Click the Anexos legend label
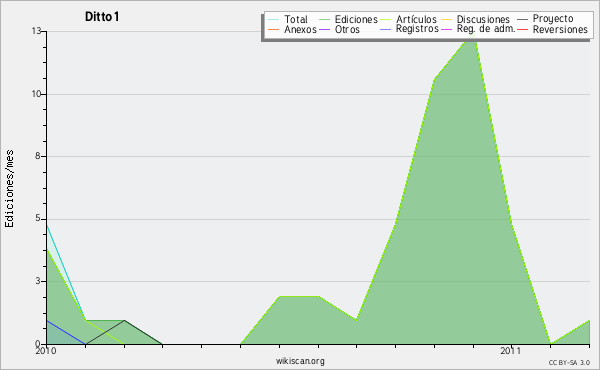This screenshot has height=370, width=600. click(x=300, y=29)
